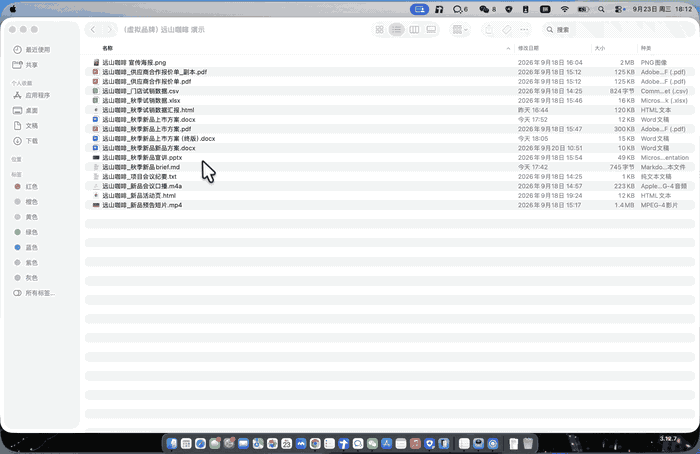This screenshot has height=454, width=700.
Task: Open the battery status menu
Action: click(583, 9)
